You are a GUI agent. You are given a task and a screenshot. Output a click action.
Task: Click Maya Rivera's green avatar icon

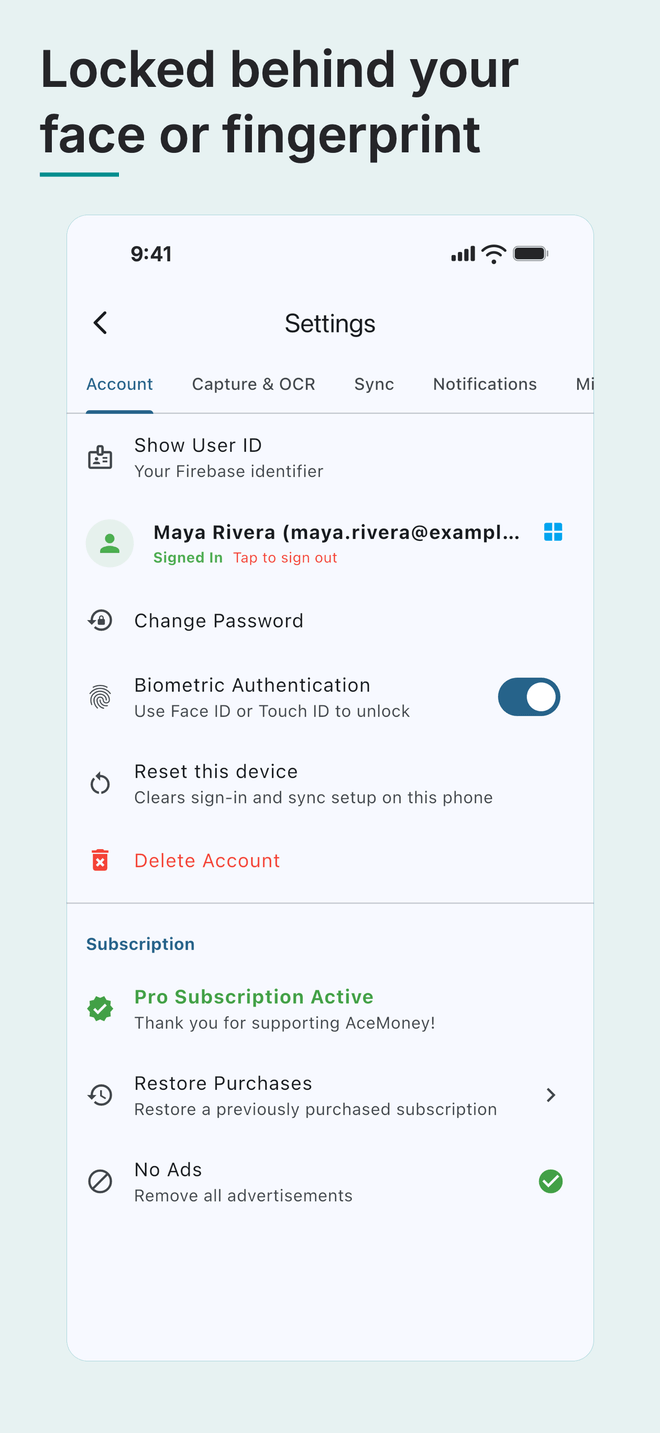(x=110, y=544)
